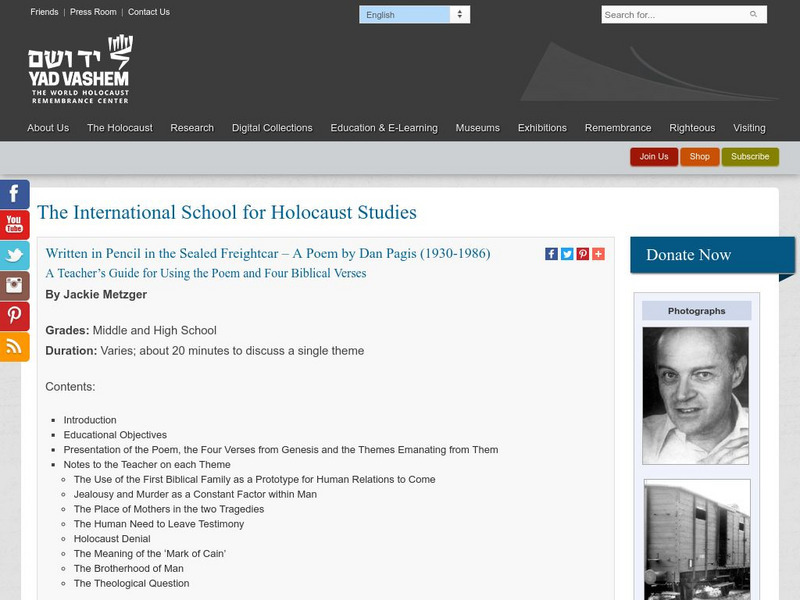Open the Digital Collections menu
This screenshot has height=600, width=800.
272,128
